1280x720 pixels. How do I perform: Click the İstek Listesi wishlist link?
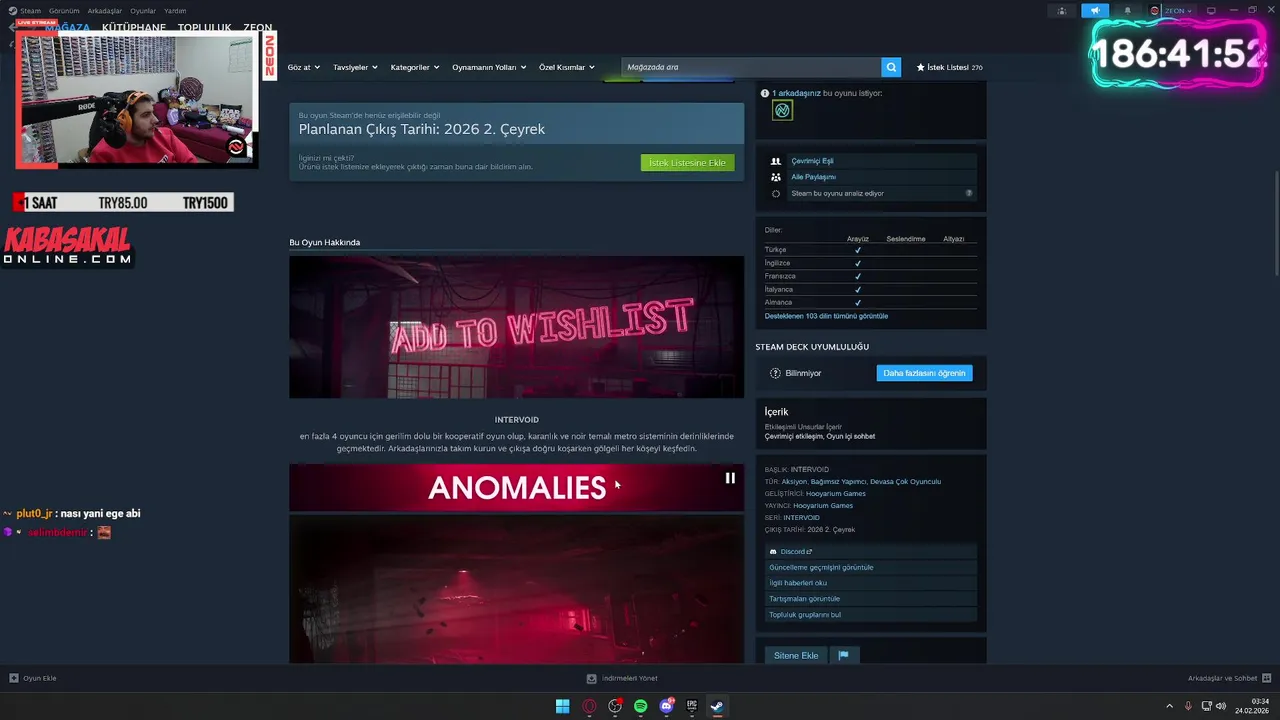[x=949, y=67]
